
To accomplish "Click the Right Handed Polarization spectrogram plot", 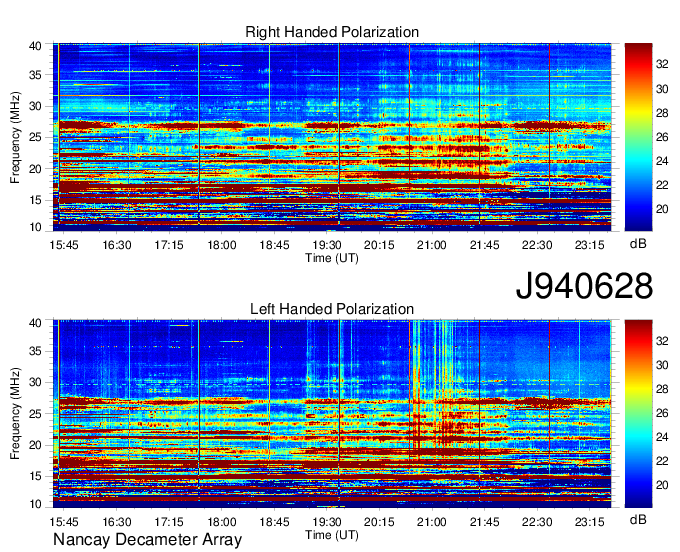I will (332, 137).
